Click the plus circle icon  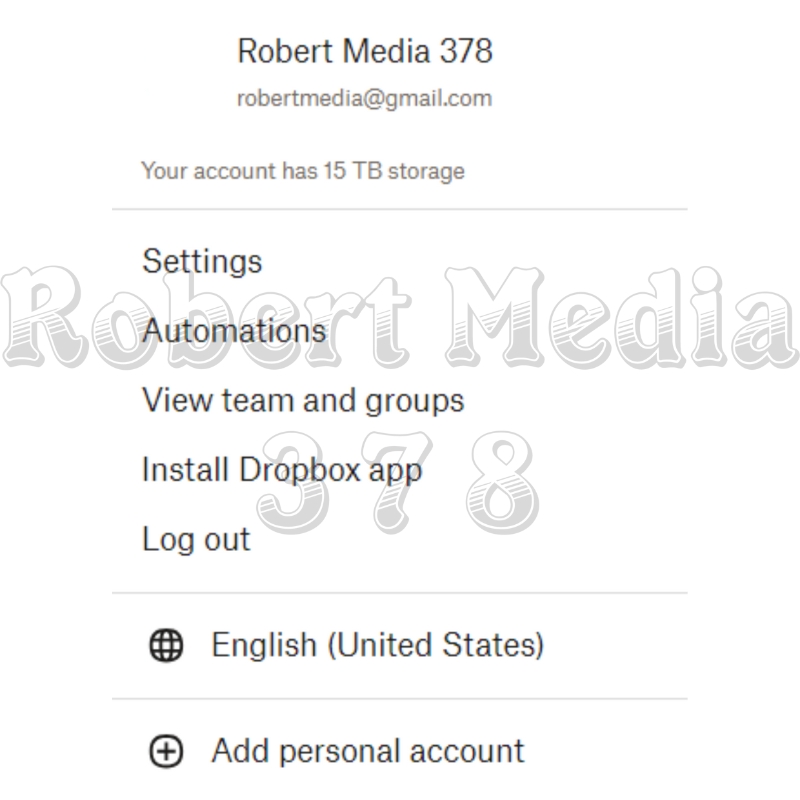coord(166,751)
